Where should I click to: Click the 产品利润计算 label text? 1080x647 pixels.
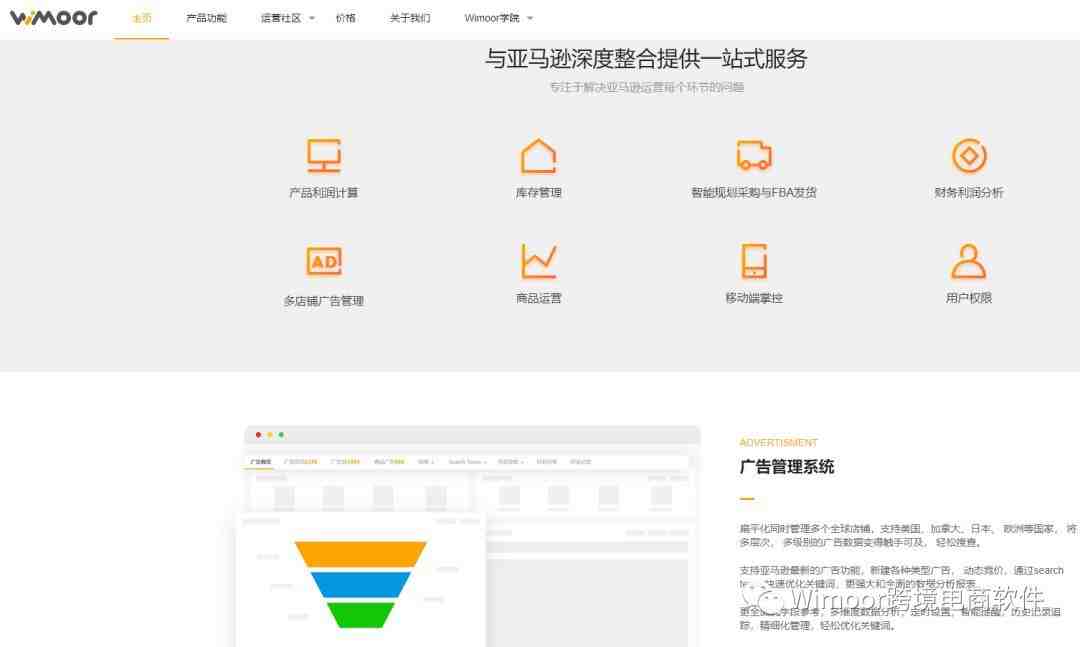pos(324,193)
